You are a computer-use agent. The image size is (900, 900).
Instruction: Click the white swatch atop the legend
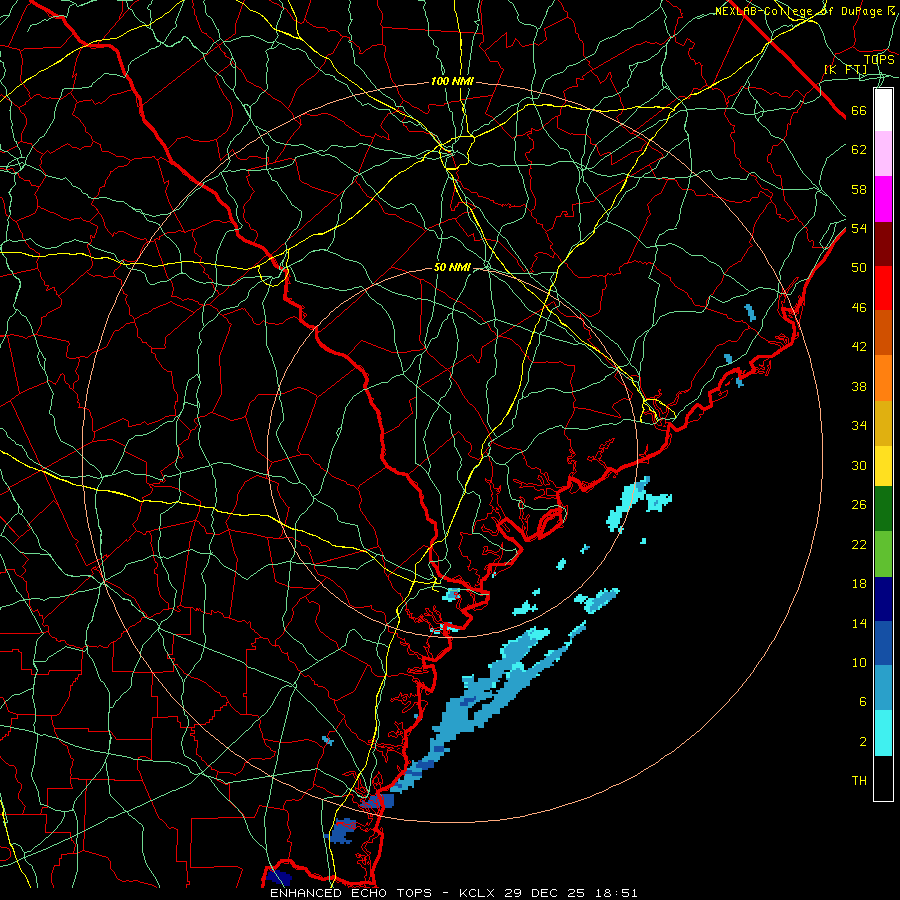883,110
